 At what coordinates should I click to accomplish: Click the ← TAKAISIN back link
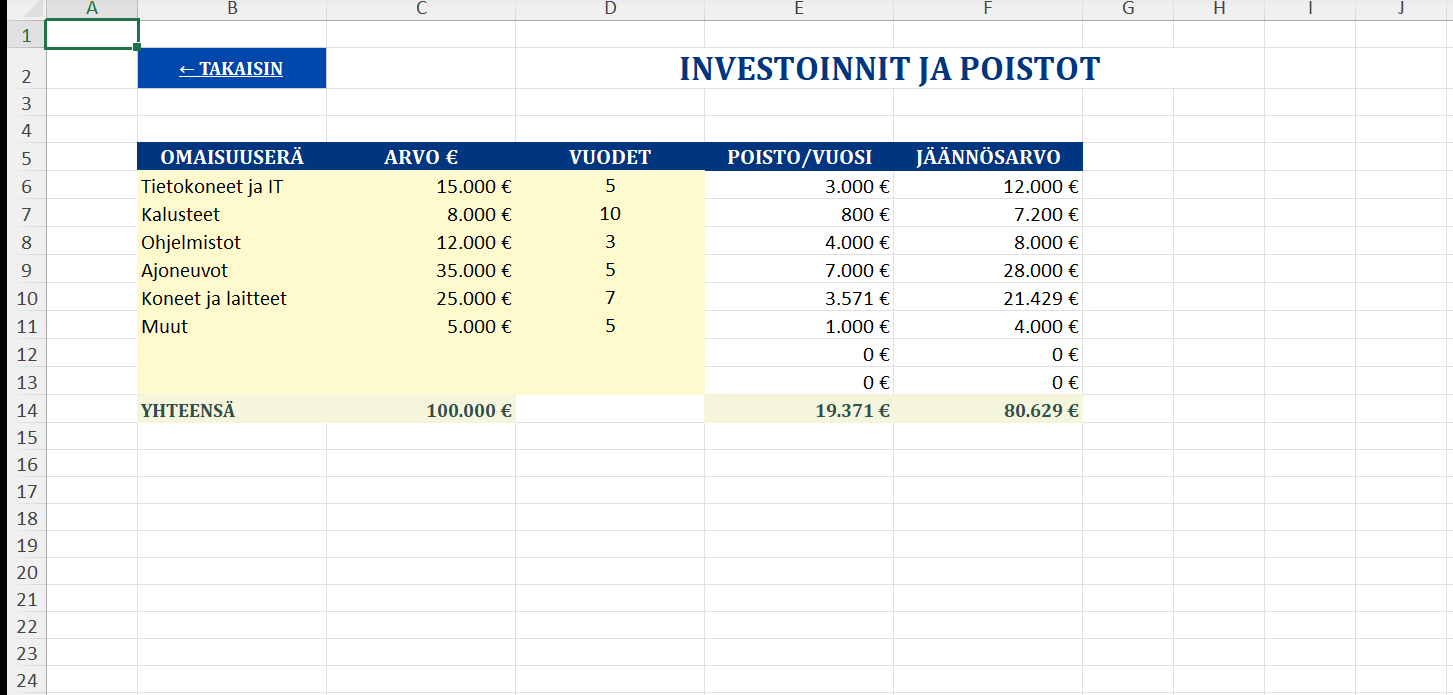(x=231, y=69)
